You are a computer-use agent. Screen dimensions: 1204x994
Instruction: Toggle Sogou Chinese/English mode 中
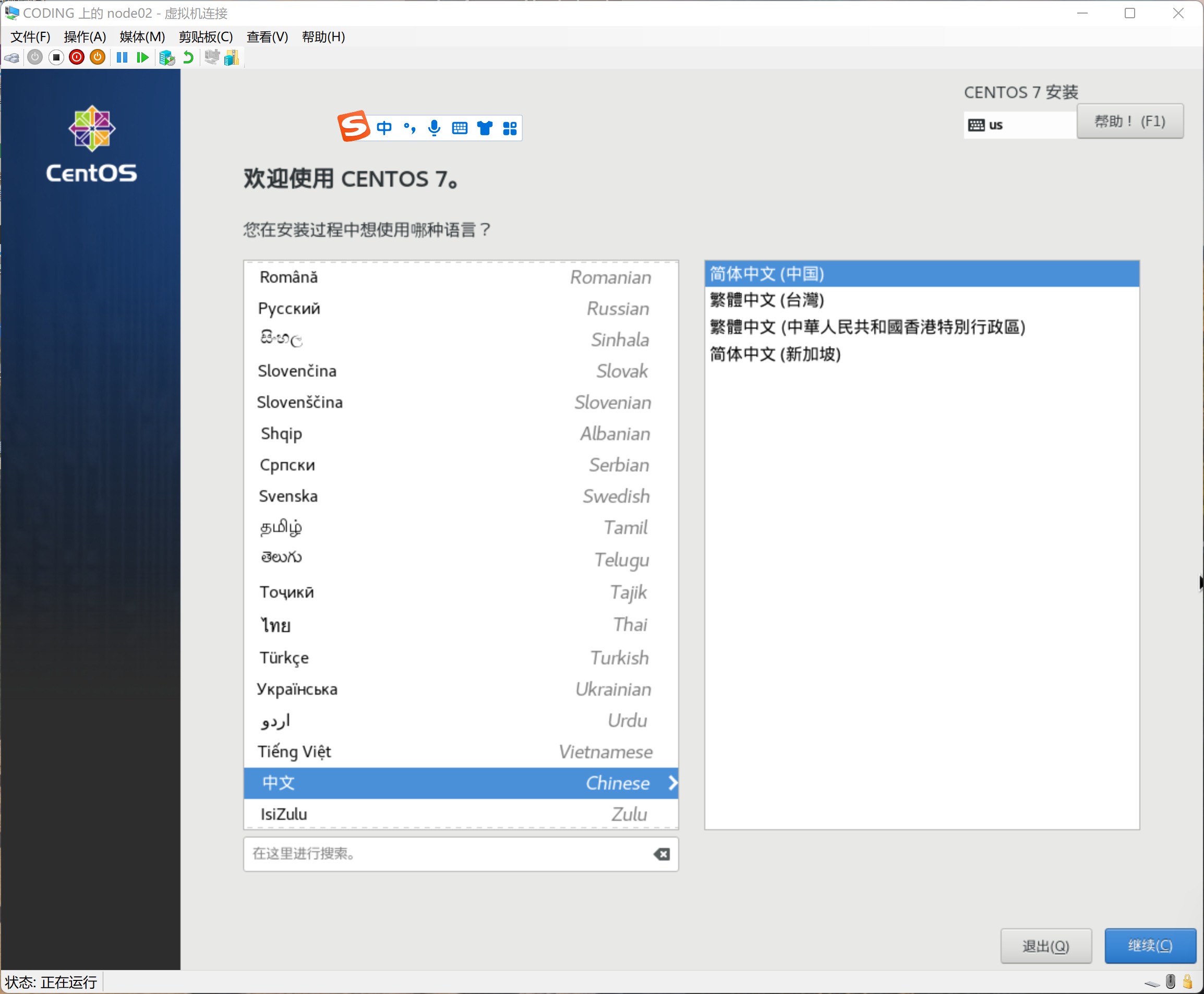(384, 128)
